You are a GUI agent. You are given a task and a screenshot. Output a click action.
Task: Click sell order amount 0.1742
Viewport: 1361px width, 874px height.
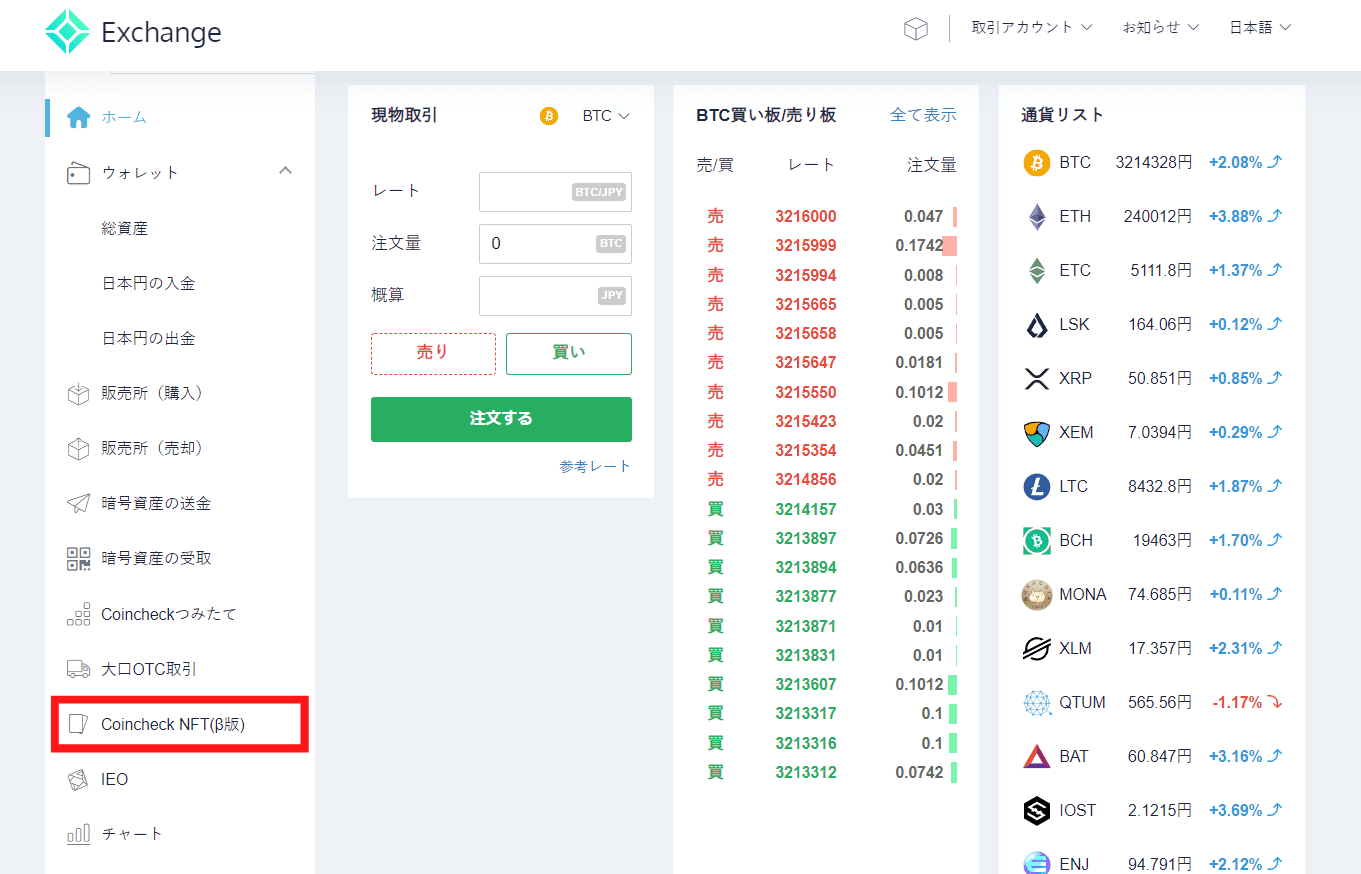(x=919, y=245)
